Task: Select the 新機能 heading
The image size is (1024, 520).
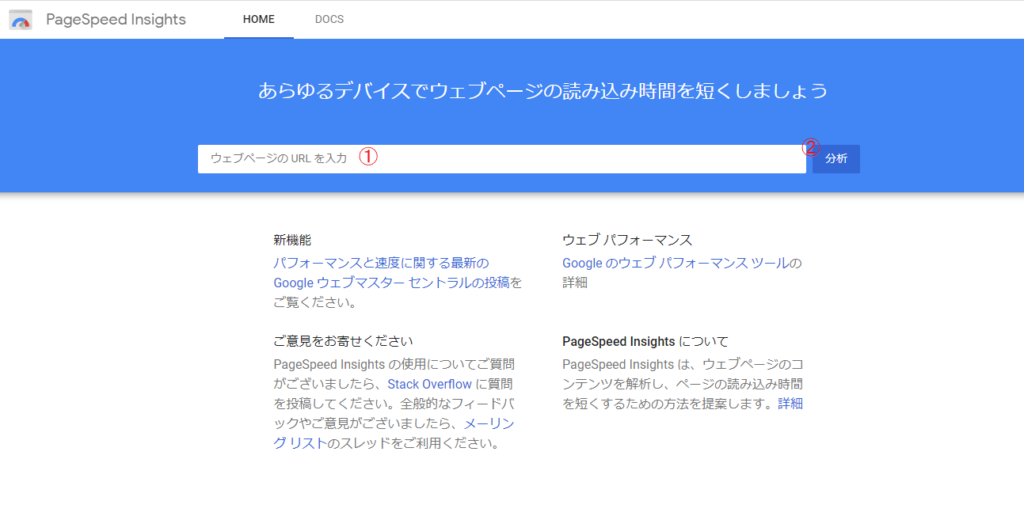Action: click(x=292, y=240)
